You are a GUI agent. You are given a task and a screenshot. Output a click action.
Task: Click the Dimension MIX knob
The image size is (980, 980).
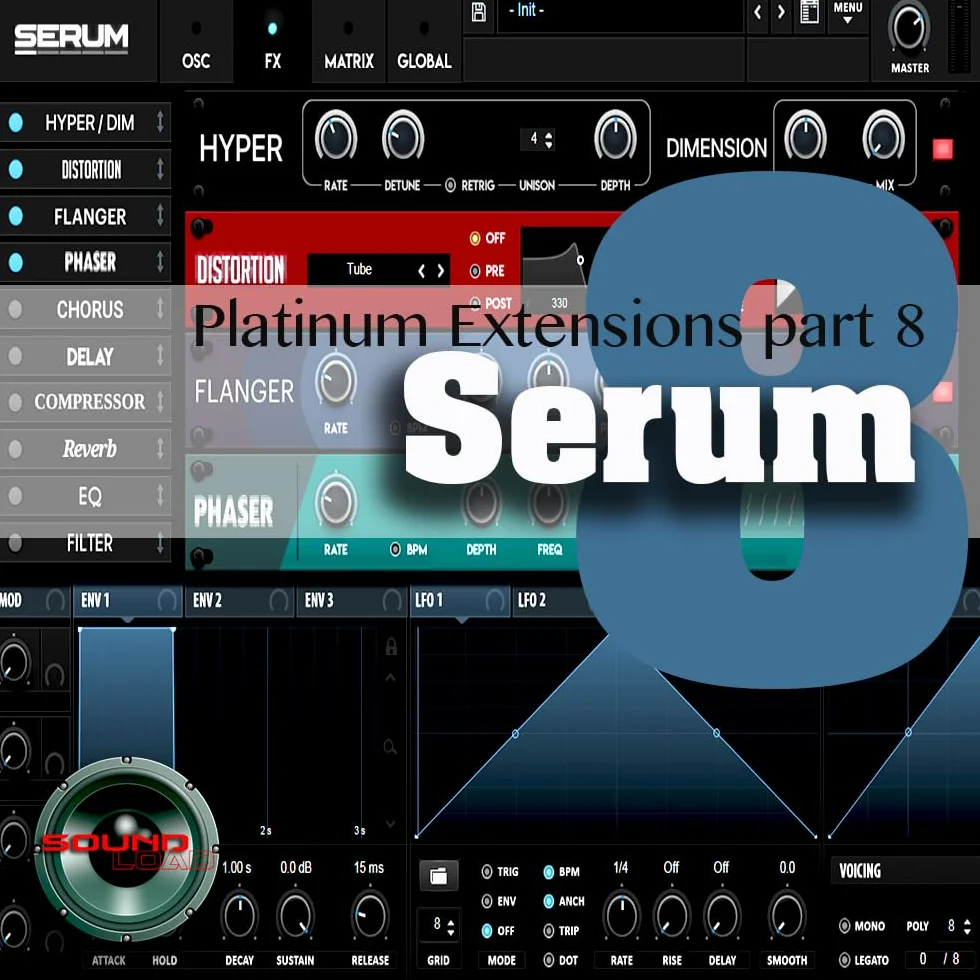883,137
